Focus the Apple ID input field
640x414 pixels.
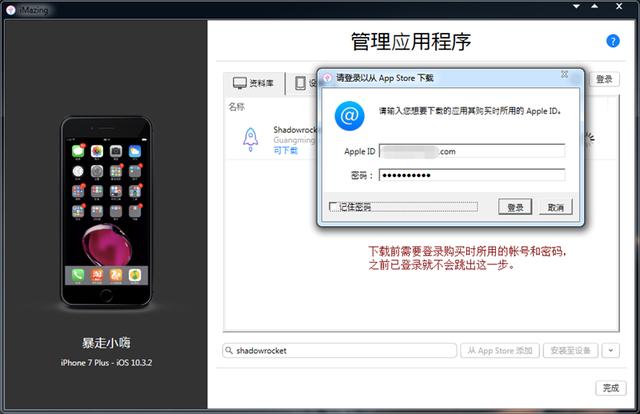click(x=472, y=151)
